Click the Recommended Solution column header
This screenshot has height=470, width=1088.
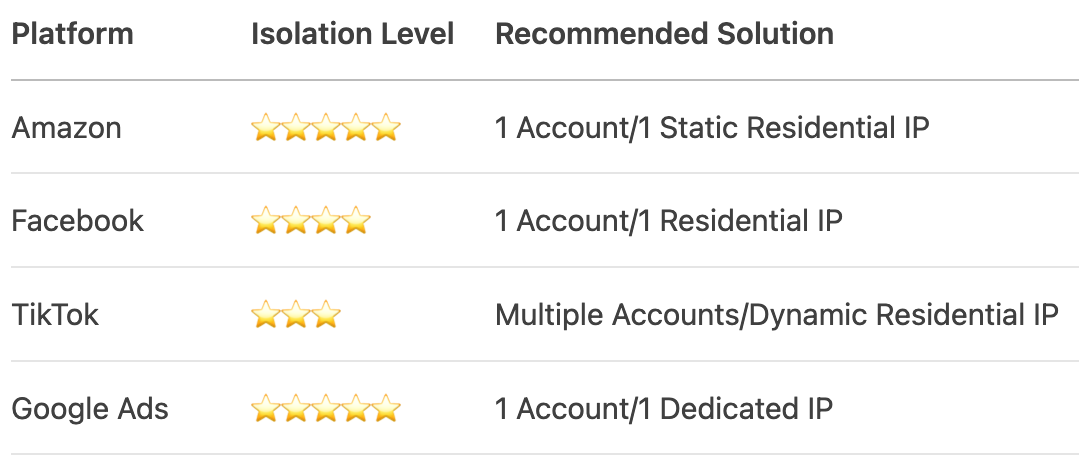coord(664,34)
